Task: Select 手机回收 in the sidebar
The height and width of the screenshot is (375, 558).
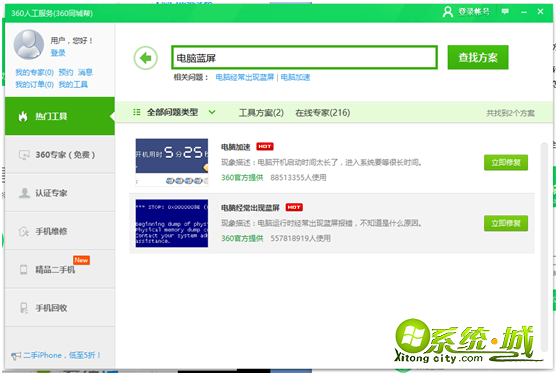Action: tap(60, 308)
